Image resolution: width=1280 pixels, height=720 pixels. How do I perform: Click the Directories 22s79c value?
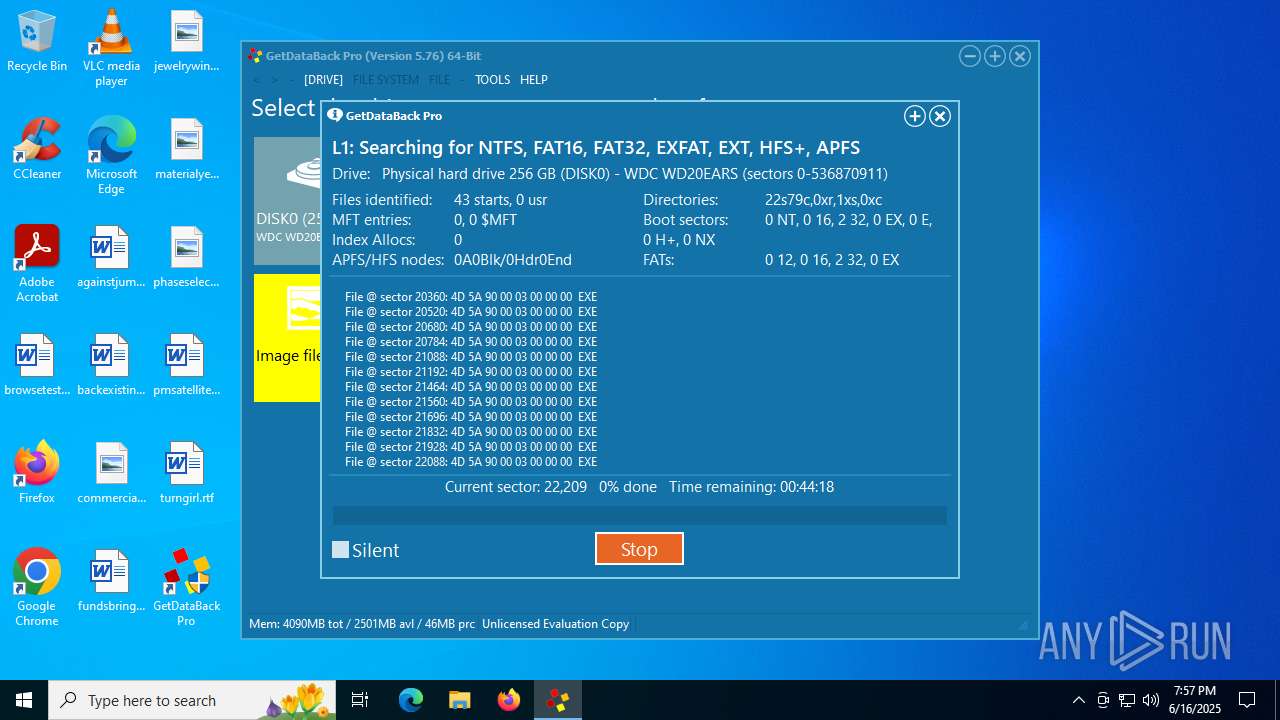(x=823, y=200)
